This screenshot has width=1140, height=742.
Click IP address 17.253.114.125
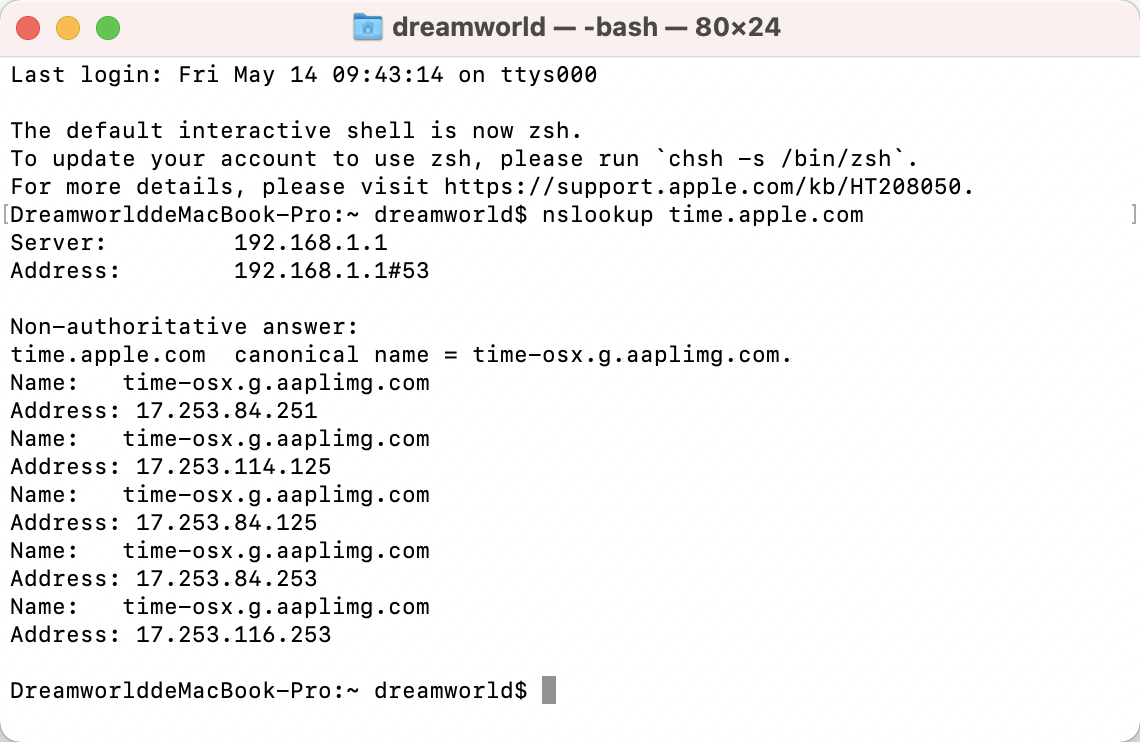tap(233, 466)
